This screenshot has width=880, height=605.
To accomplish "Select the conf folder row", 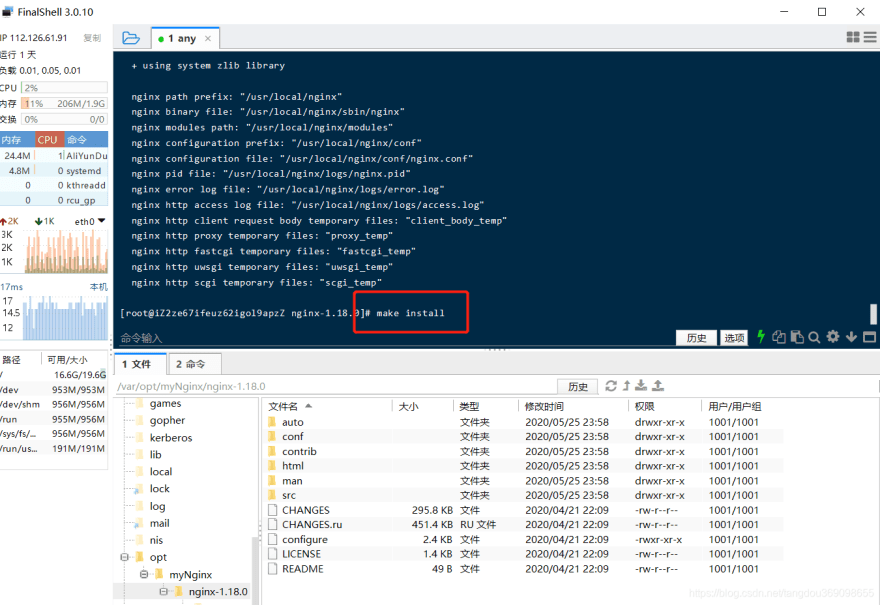I will point(524,436).
